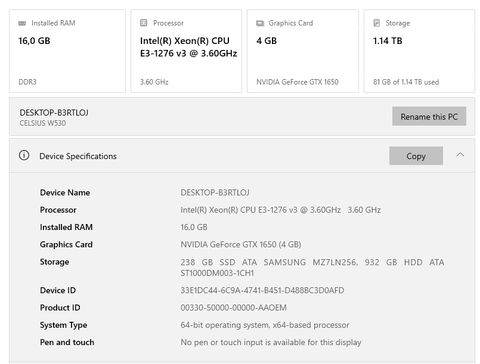Click the NVIDIA GeForce GTX 1650 card label

[297, 82]
